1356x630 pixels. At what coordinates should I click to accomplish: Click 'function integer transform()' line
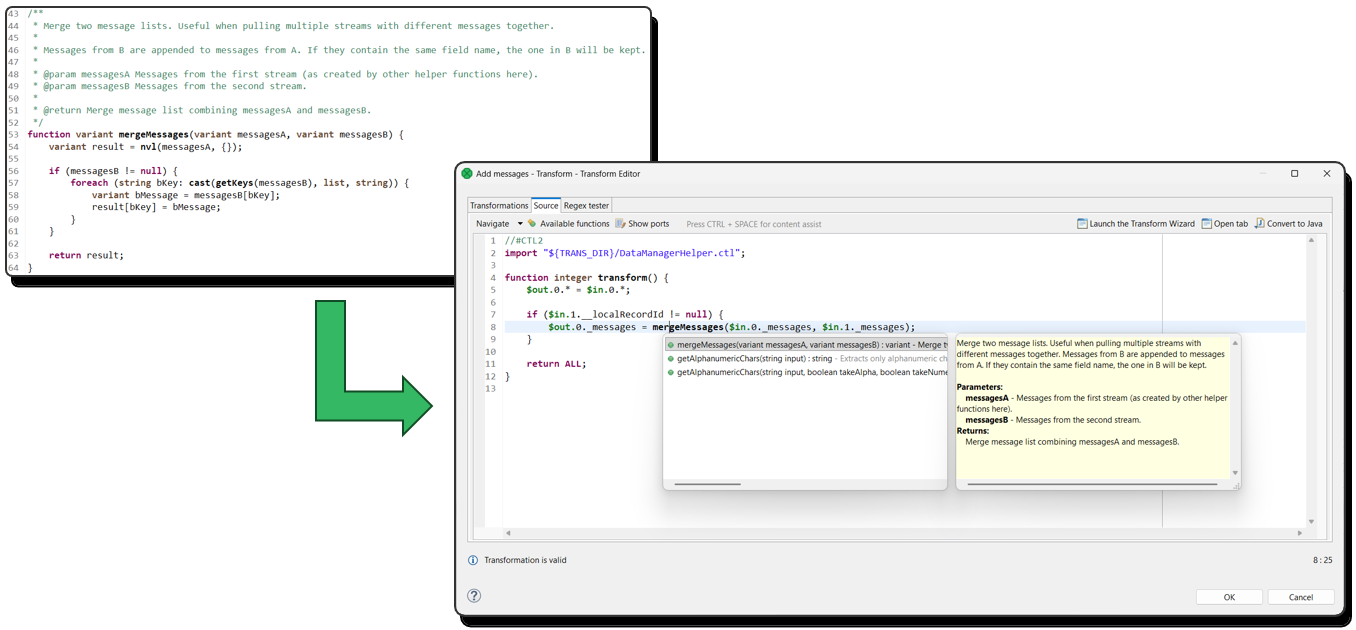coord(586,277)
